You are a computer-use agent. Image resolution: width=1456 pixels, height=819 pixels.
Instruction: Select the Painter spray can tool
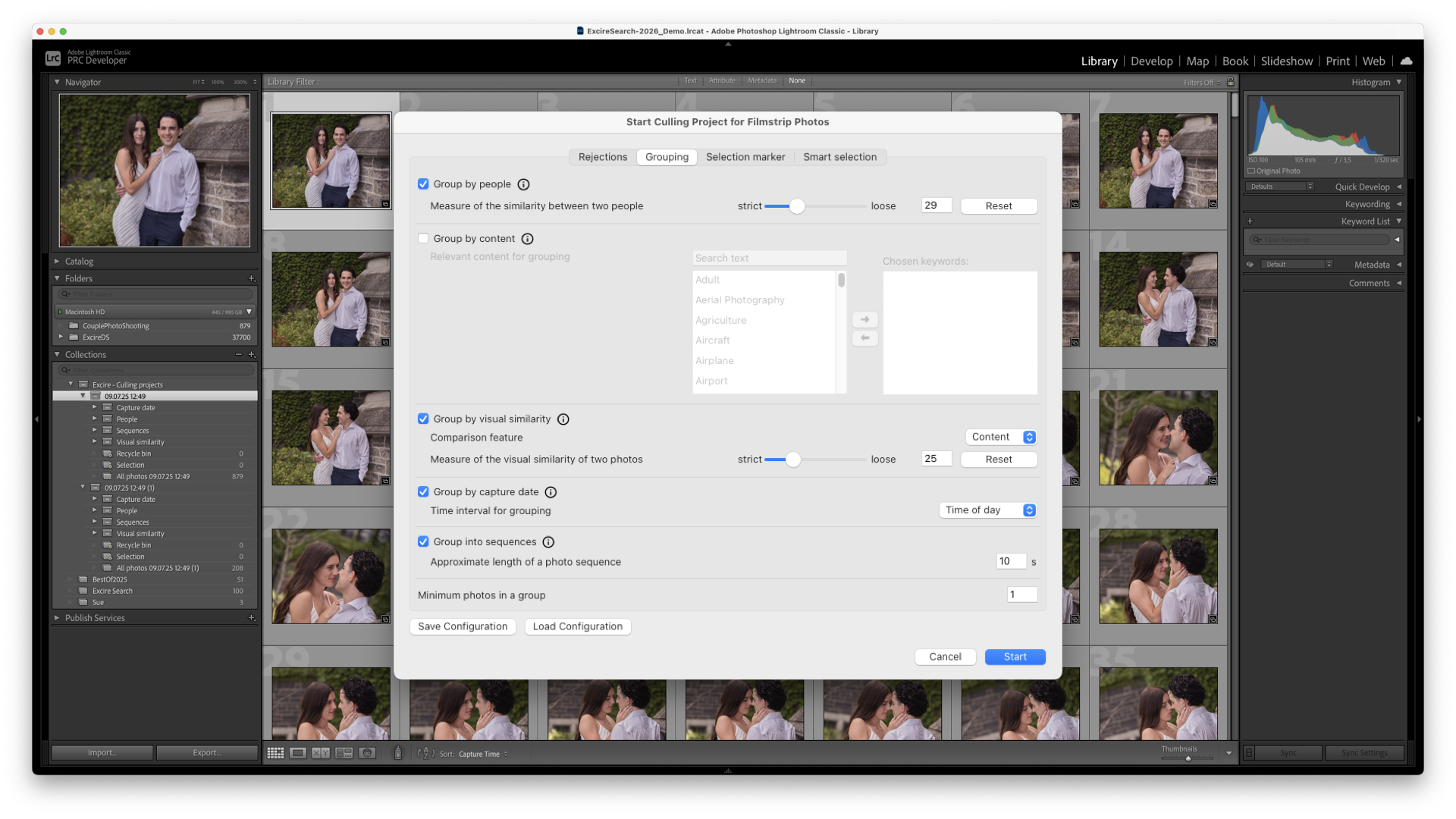click(x=397, y=753)
